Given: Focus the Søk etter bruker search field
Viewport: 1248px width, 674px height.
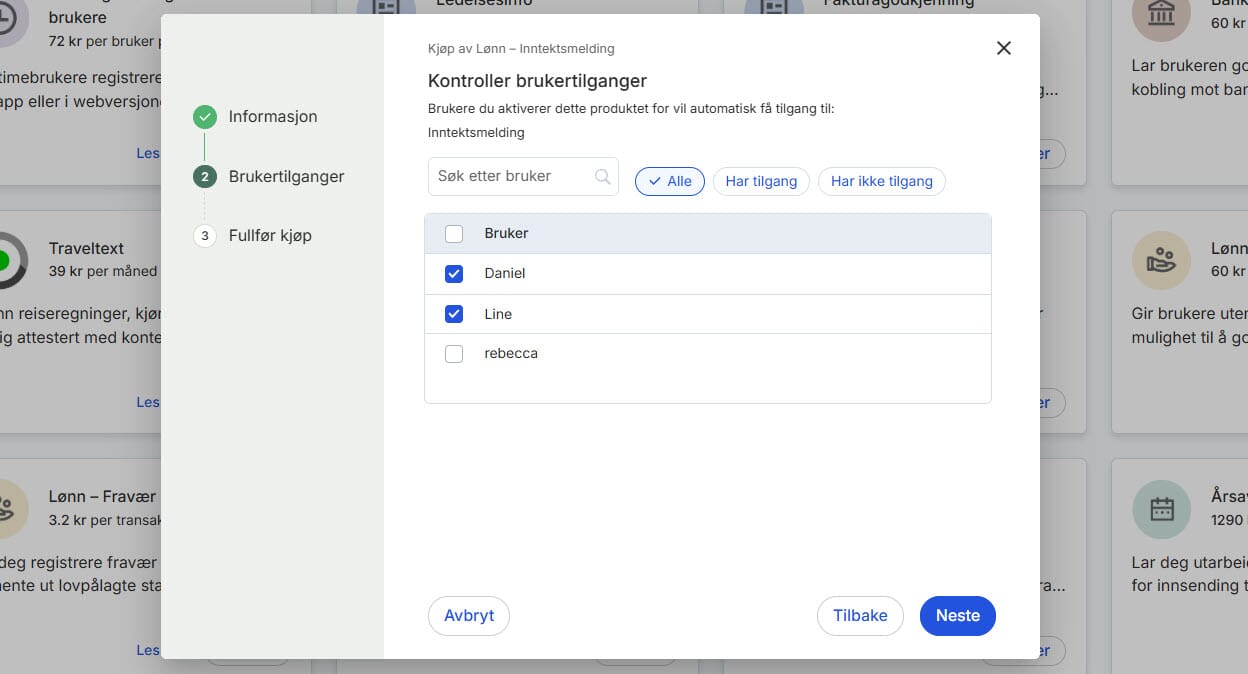Looking at the screenshot, I should point(523,176).
